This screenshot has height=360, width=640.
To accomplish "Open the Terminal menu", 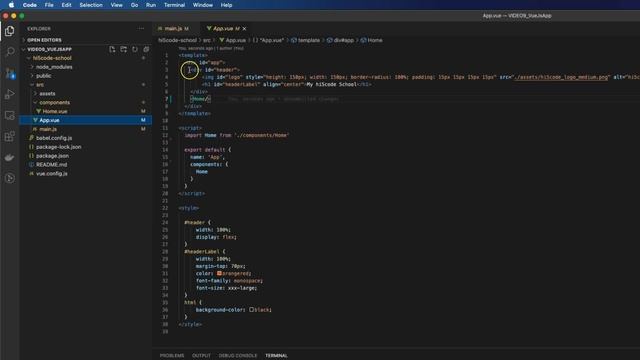I will (x=174, y=5).
